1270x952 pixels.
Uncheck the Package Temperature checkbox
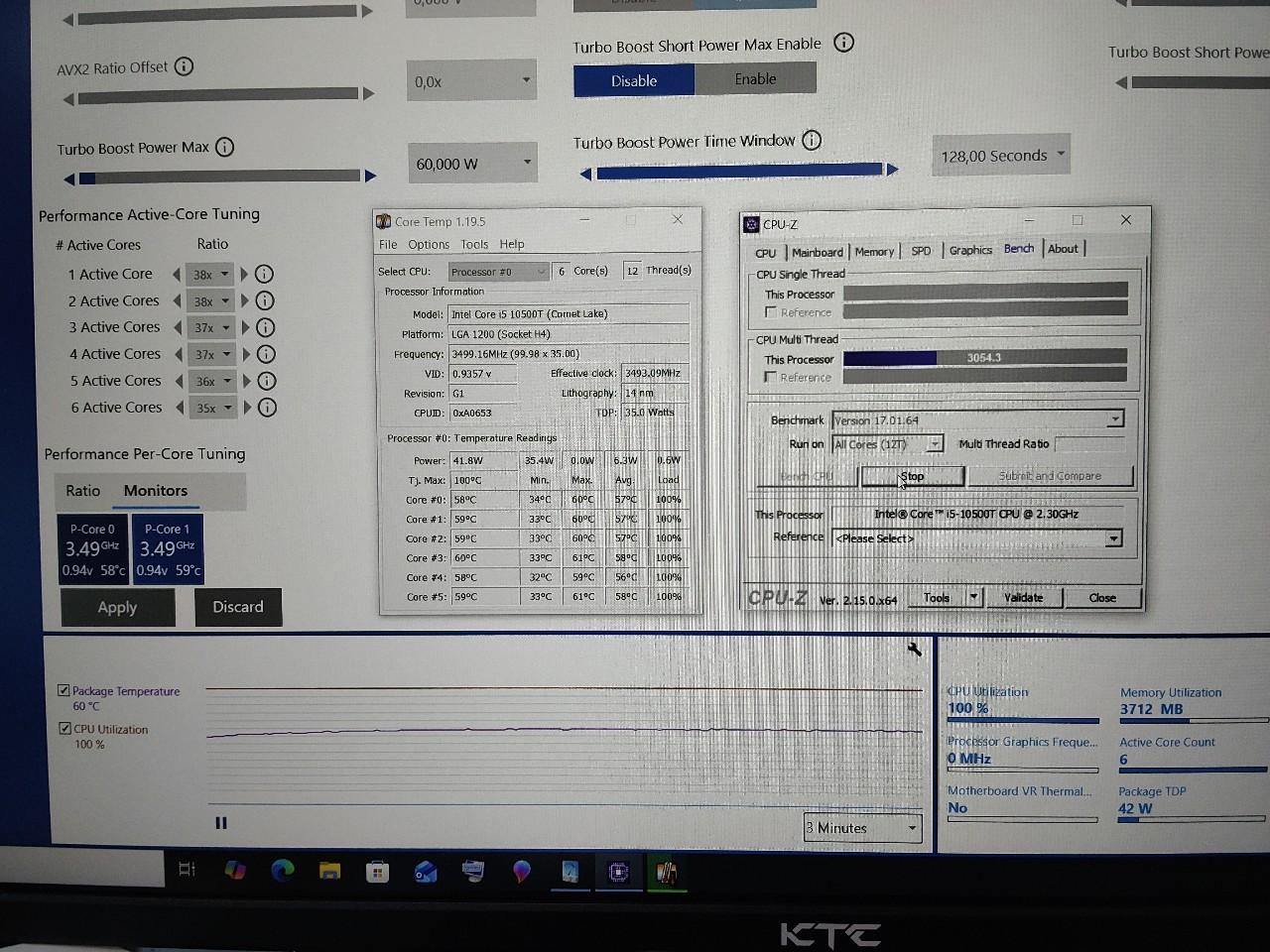63,690
